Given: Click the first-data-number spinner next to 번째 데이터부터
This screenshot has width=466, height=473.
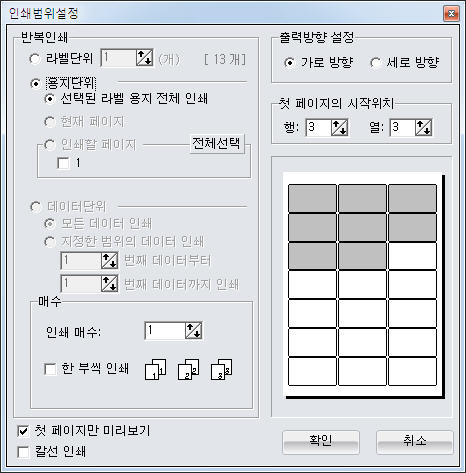Looking at the screenshot, I should tap(109, 260).
